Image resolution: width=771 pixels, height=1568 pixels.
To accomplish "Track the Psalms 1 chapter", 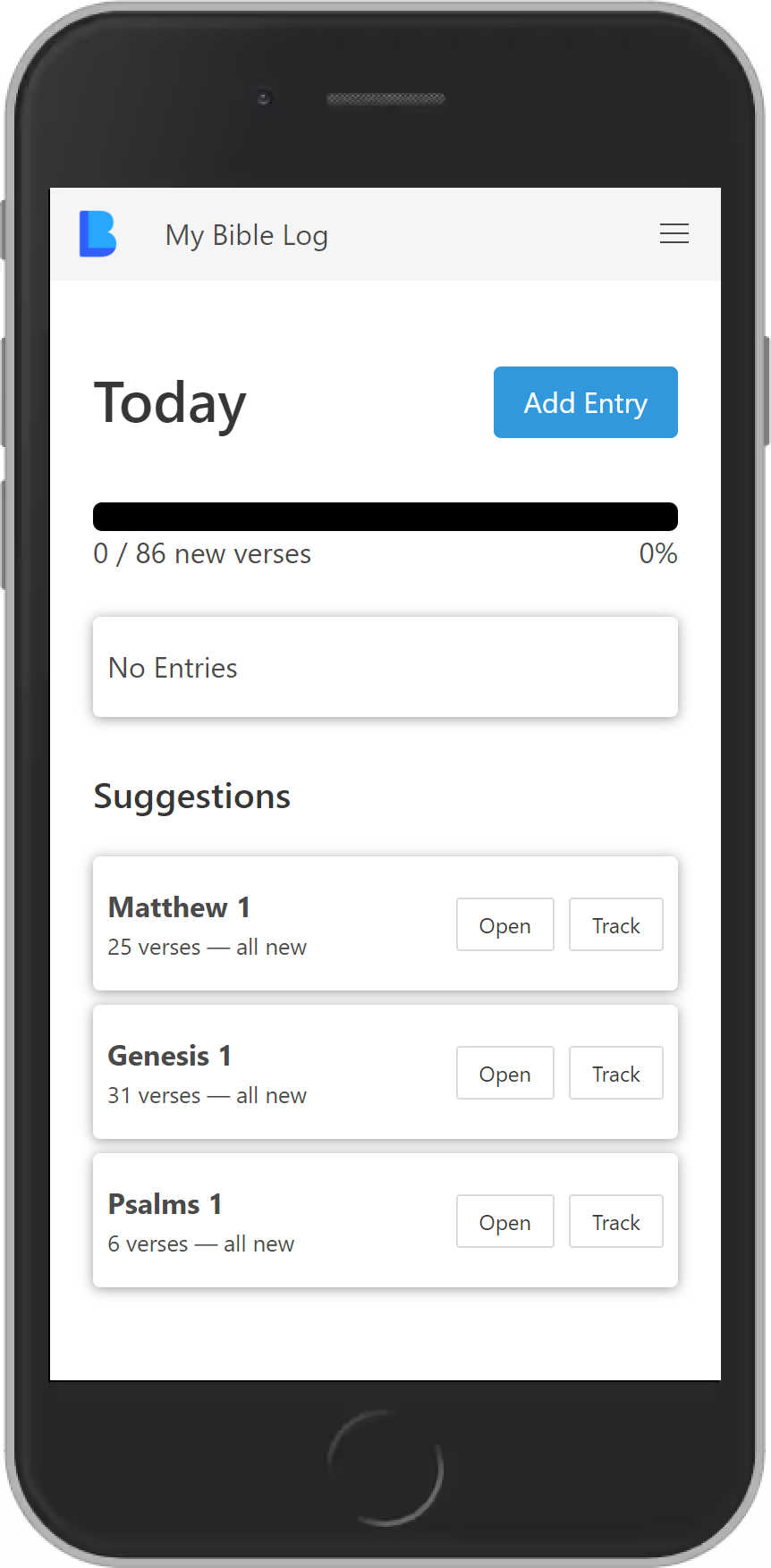I will pyautogui.click(x=615, y=1221).
